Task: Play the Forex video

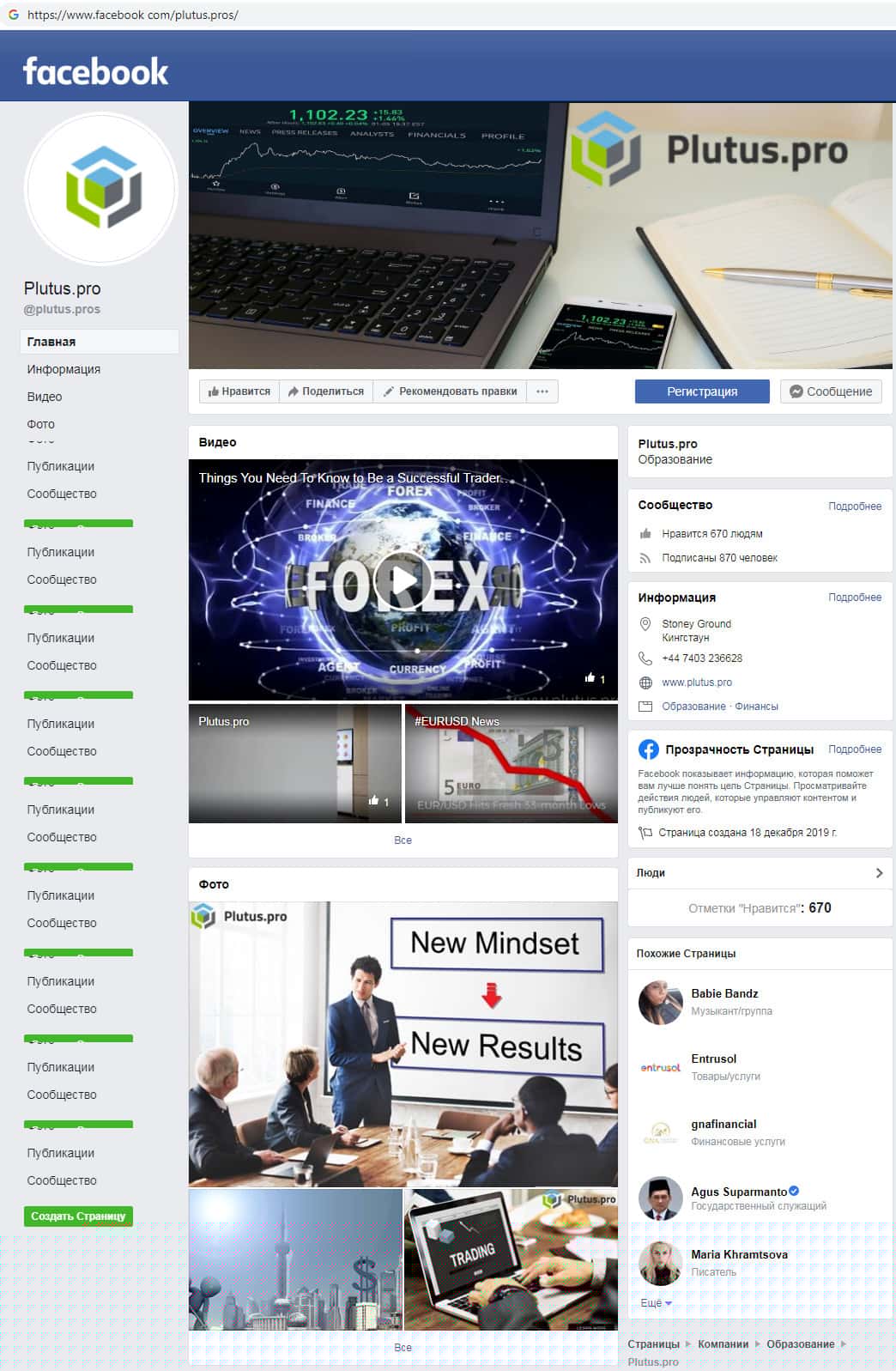Action: [x=403, y=580]
